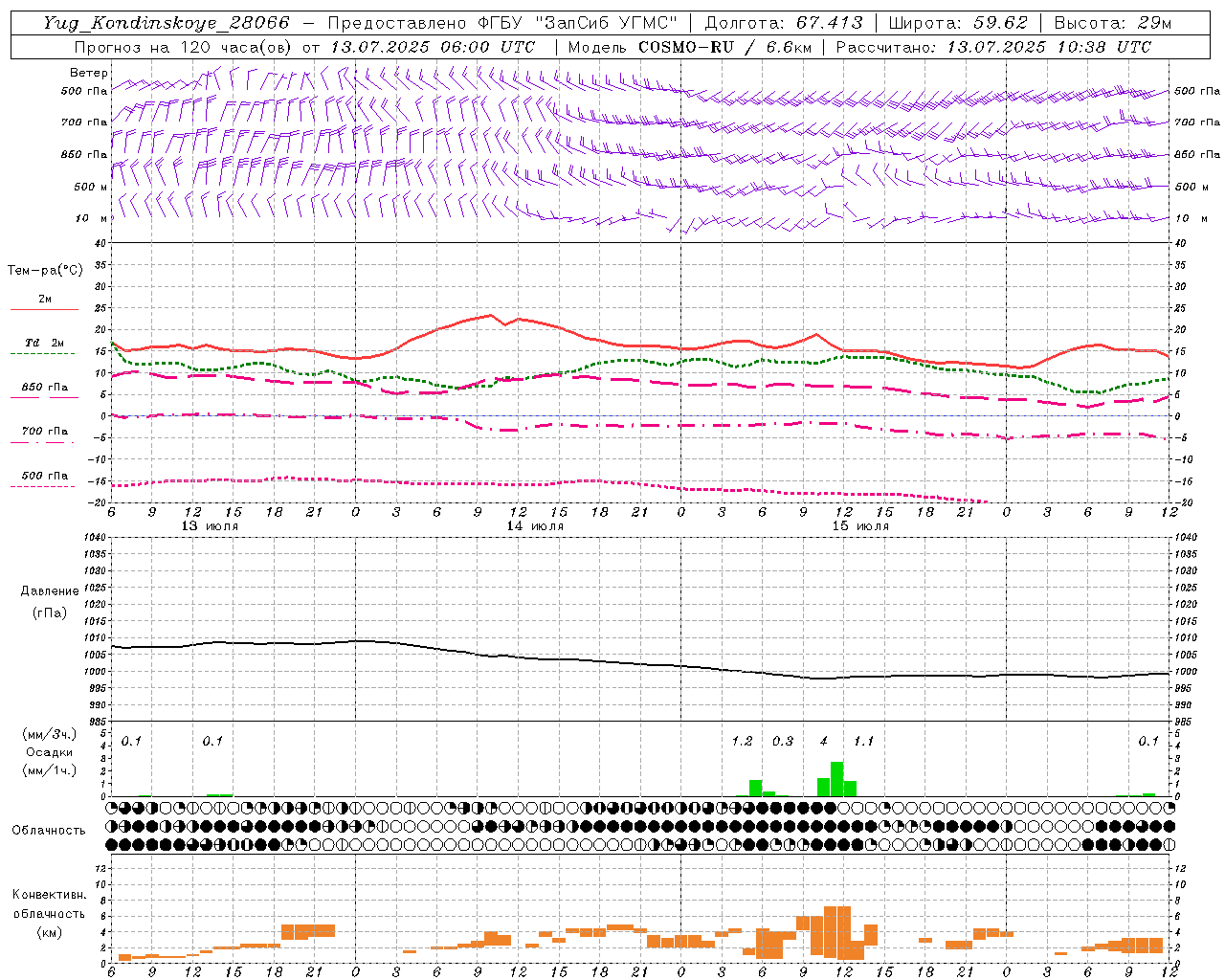Click the forecast start time 13.07.2025 06:00 UTC
This screenshot has height=980, width=1225.
point(433,47)
